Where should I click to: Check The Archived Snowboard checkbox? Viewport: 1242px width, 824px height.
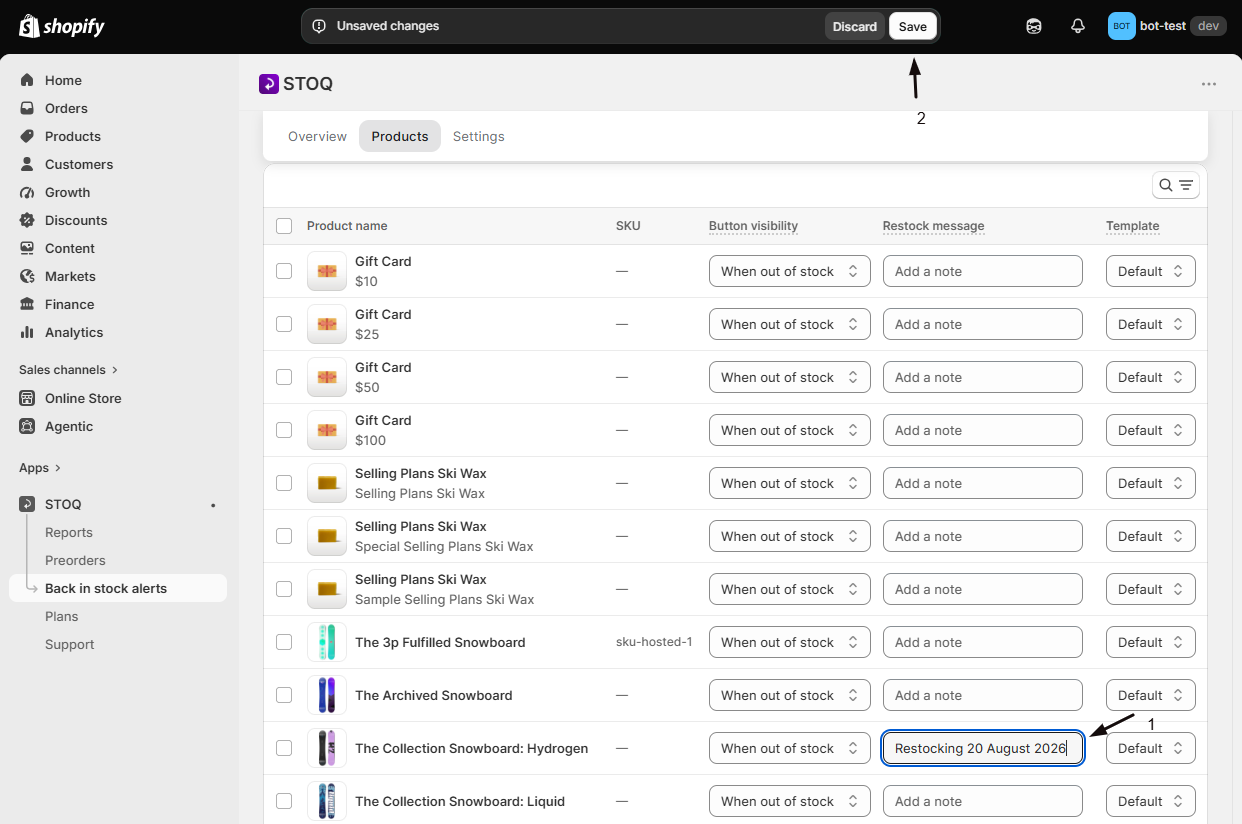click(x=284, y=695)
